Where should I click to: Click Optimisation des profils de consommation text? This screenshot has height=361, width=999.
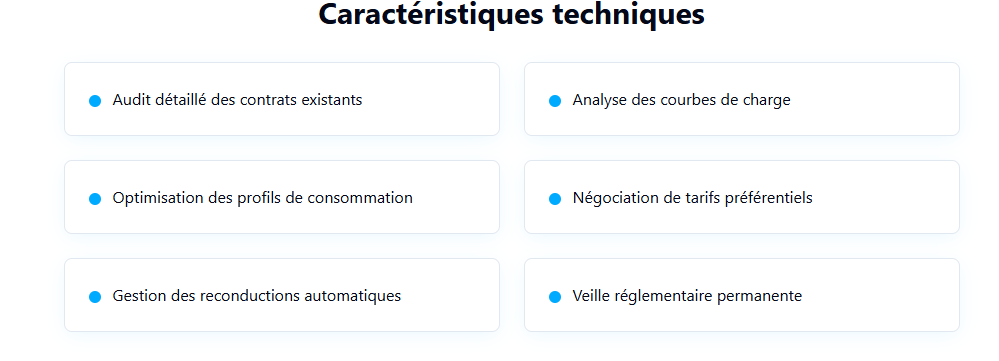coord(262,198)
